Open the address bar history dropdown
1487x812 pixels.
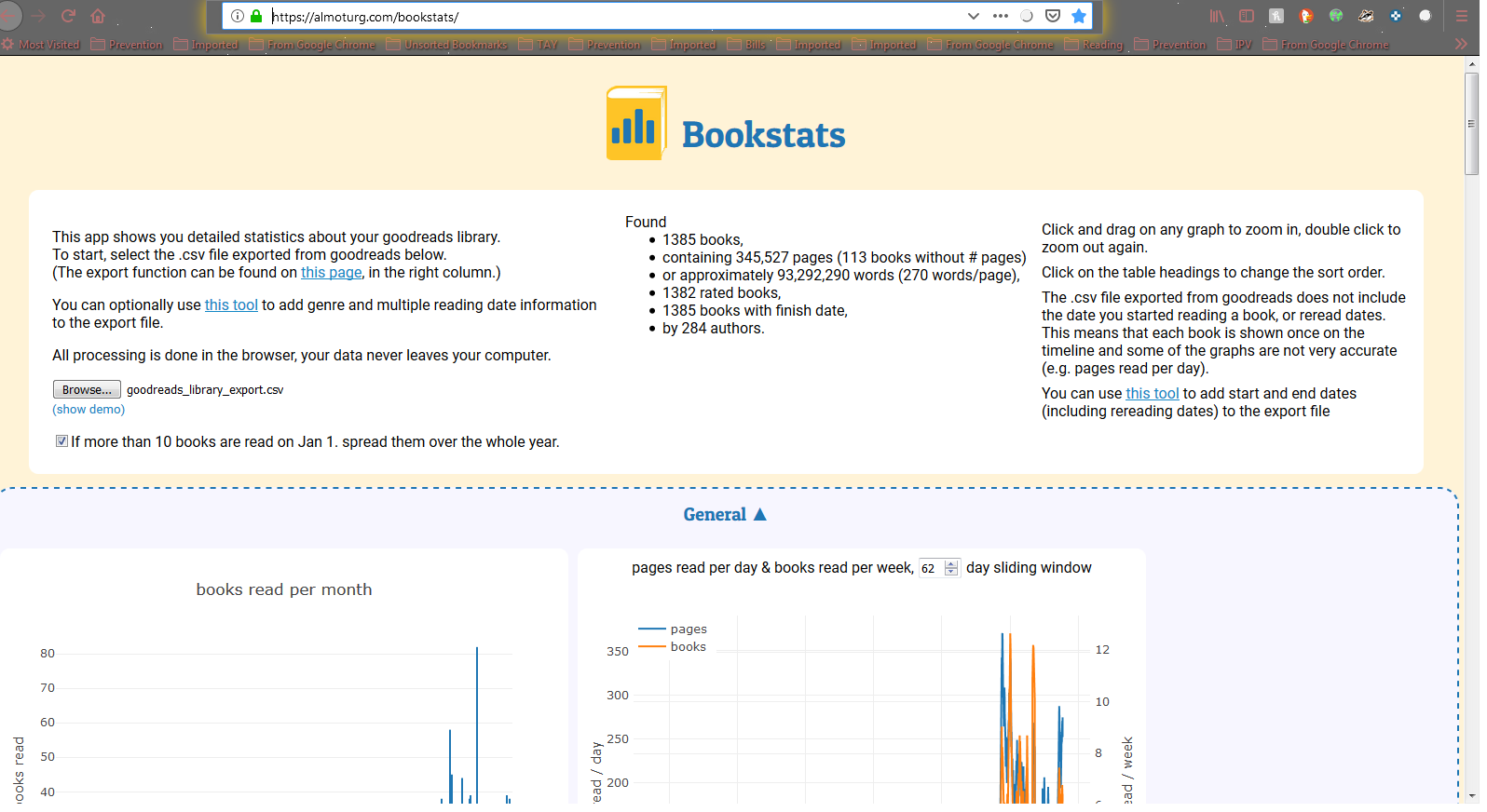(x=974, y=16)
